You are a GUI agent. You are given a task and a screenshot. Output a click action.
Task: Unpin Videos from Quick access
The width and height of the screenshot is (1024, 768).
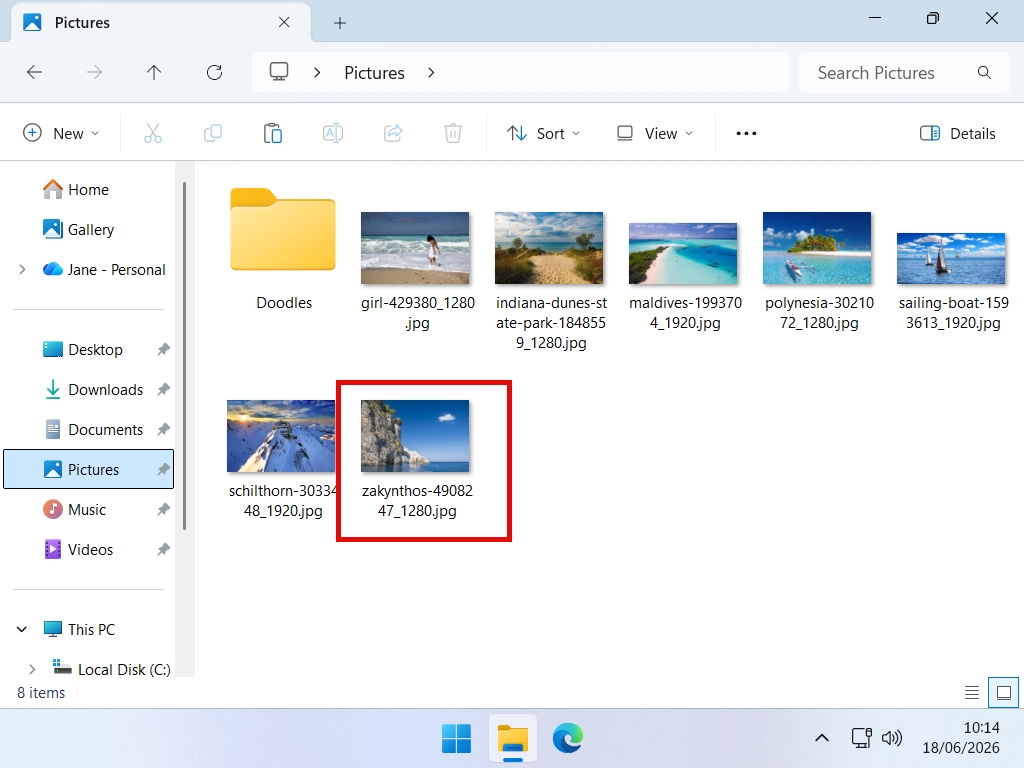163,549
